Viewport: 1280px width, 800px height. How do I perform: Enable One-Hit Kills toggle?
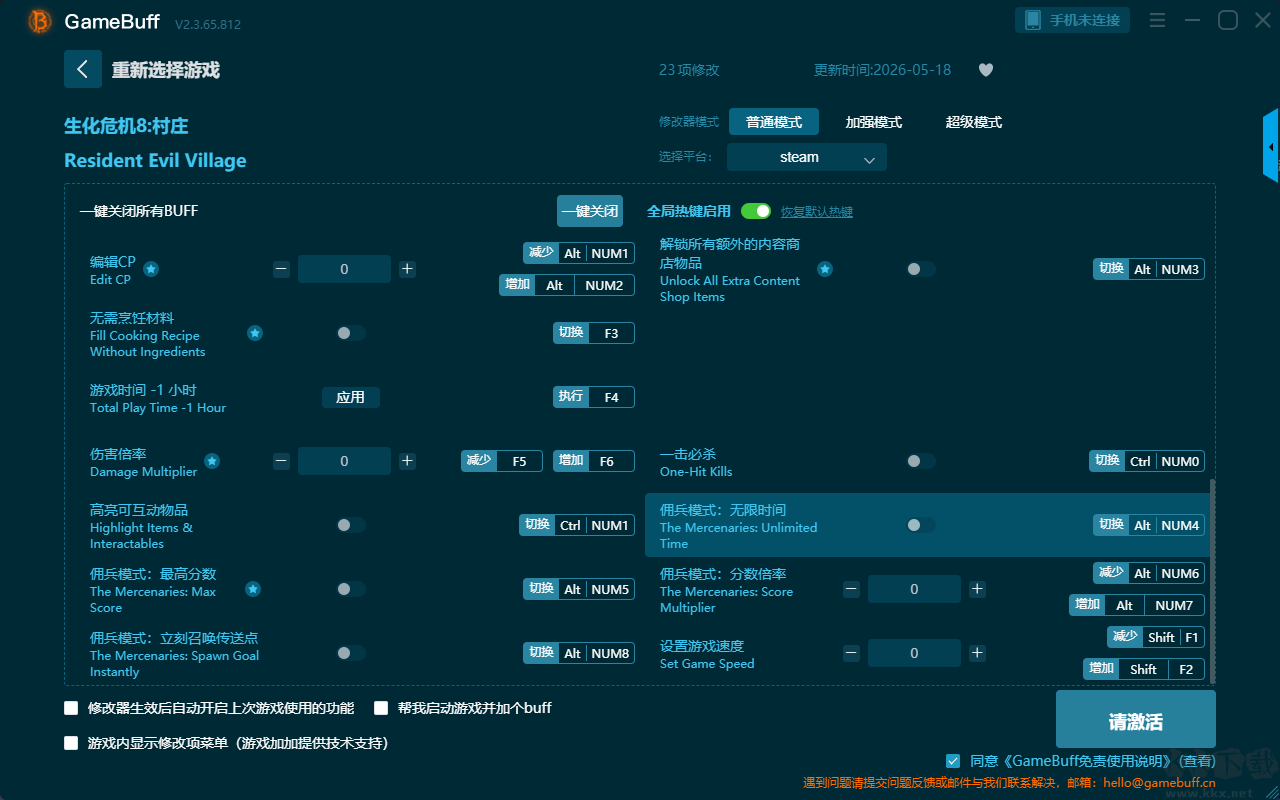point(921,461)
